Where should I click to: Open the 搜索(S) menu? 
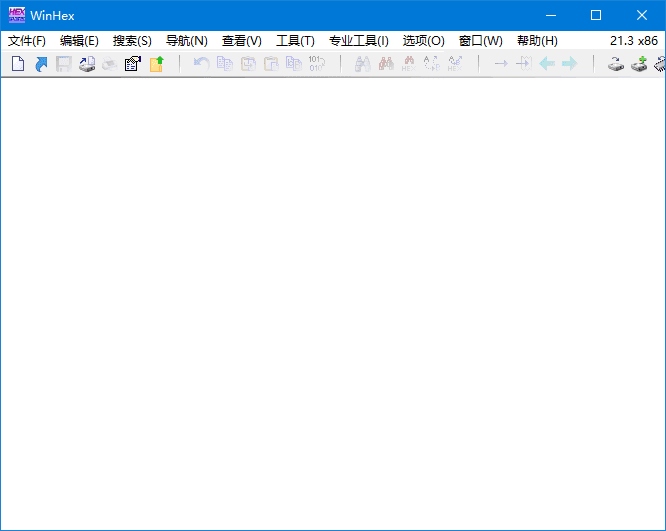click(132, 41)
